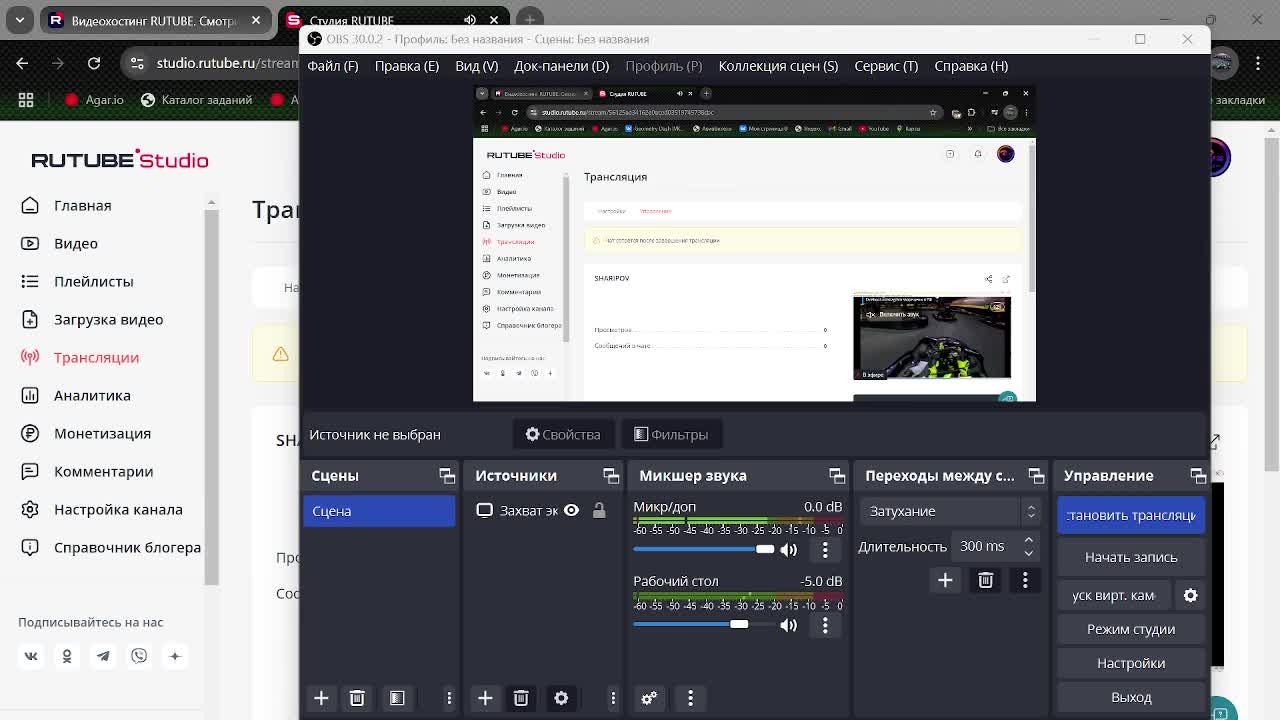The image size is (1280, 720).
Task: View site information icon in address bar
Action: pos(137,63)
